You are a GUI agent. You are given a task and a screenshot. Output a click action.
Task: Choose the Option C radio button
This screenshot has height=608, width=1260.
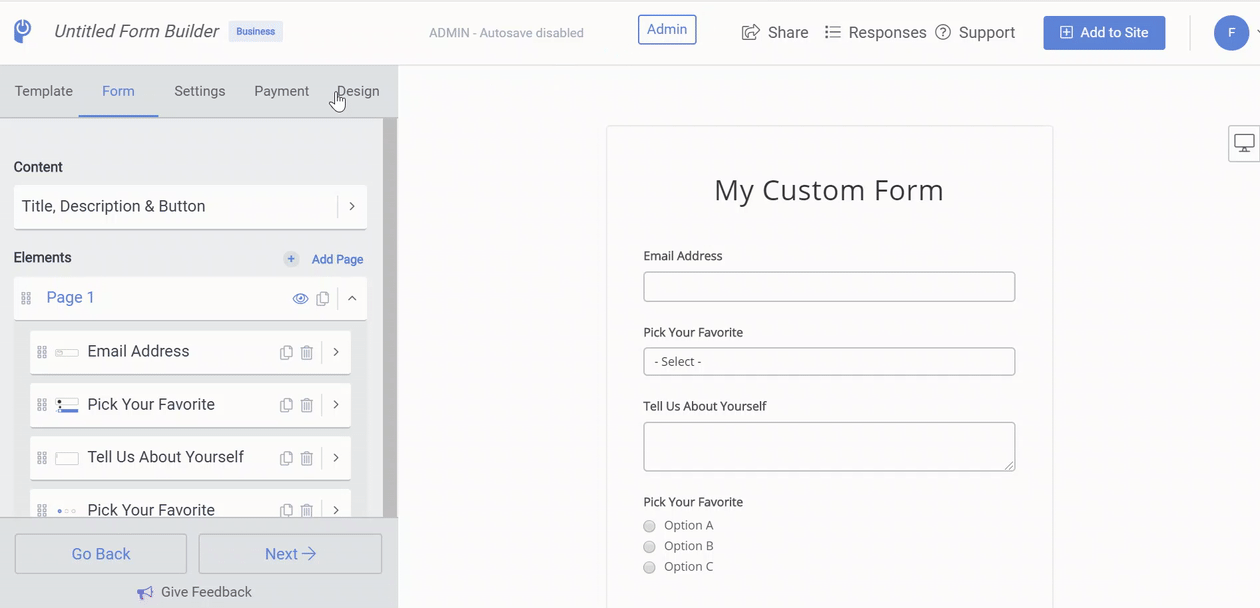(650, 567)
